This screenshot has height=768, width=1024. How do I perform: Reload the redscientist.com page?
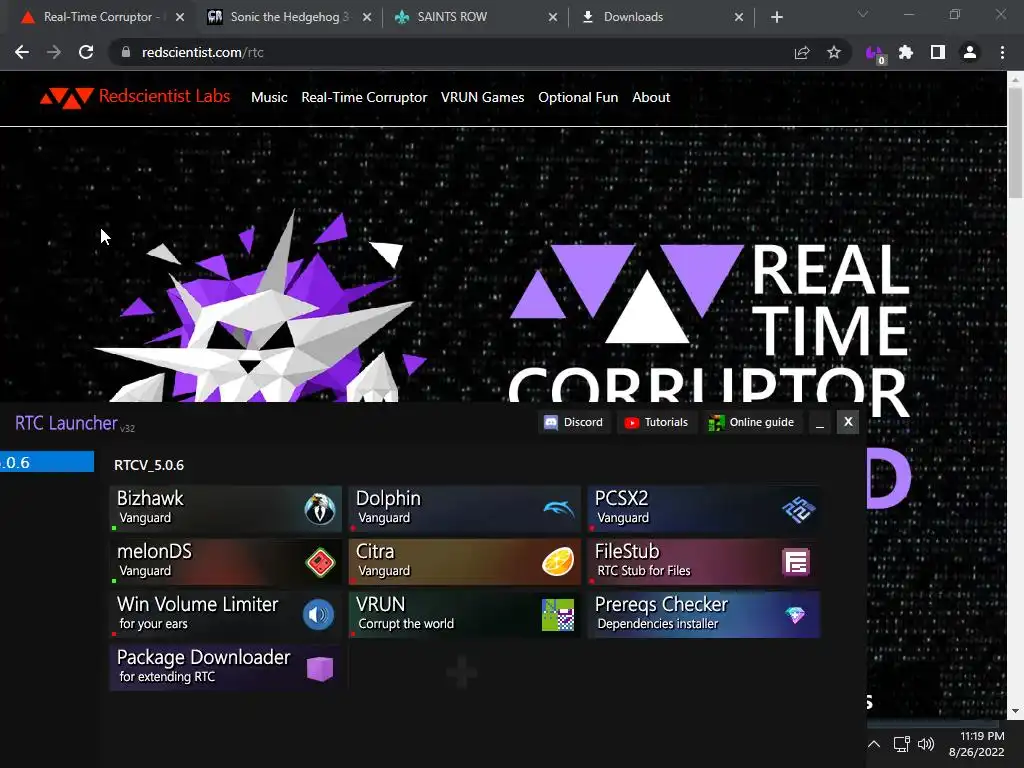[86, 52]
